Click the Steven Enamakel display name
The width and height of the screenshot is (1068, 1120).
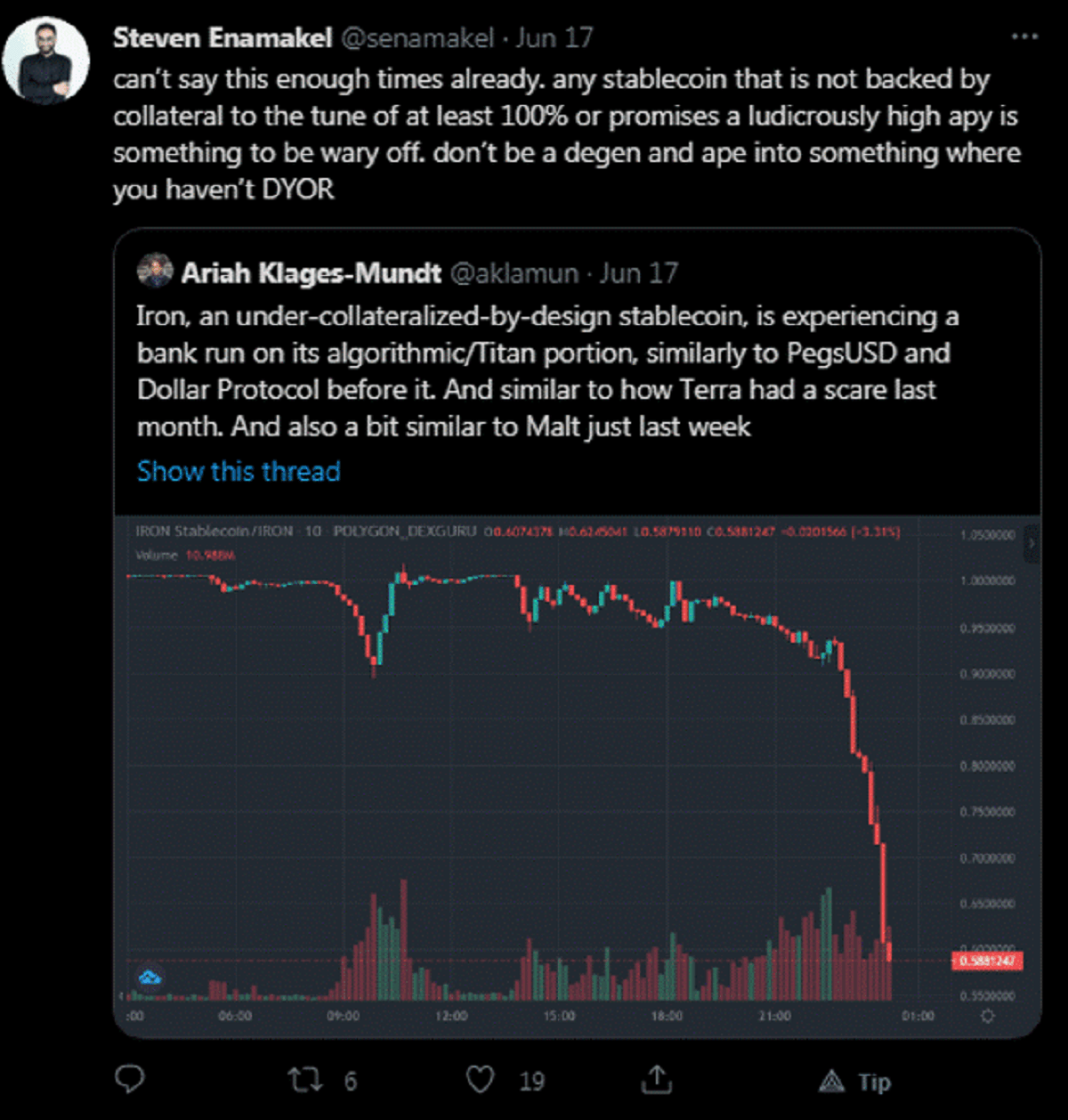pos(222,37)
